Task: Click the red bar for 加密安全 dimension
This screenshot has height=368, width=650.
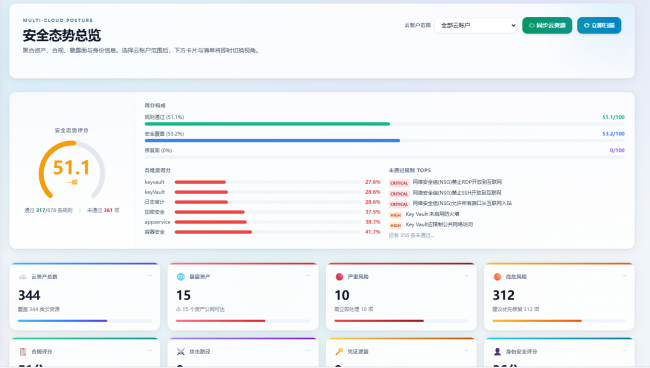Action: coord(209,212)
